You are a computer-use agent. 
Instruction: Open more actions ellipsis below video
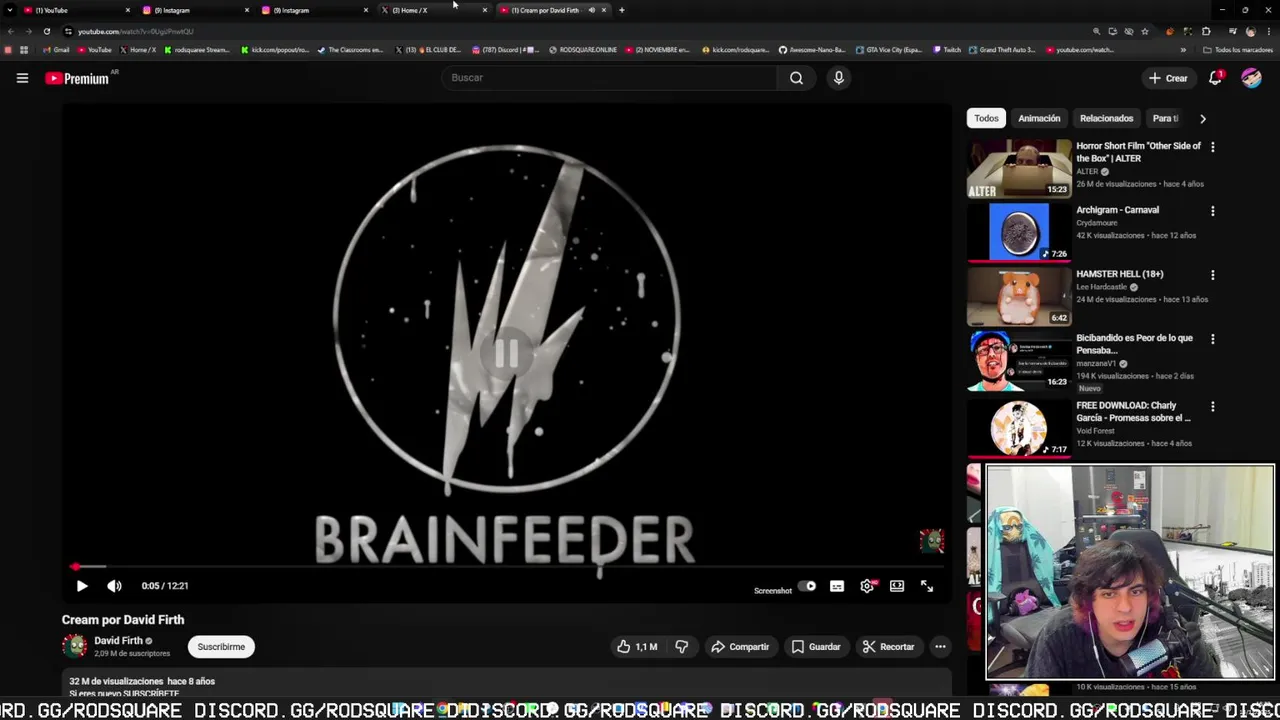(x=940, y=647)
